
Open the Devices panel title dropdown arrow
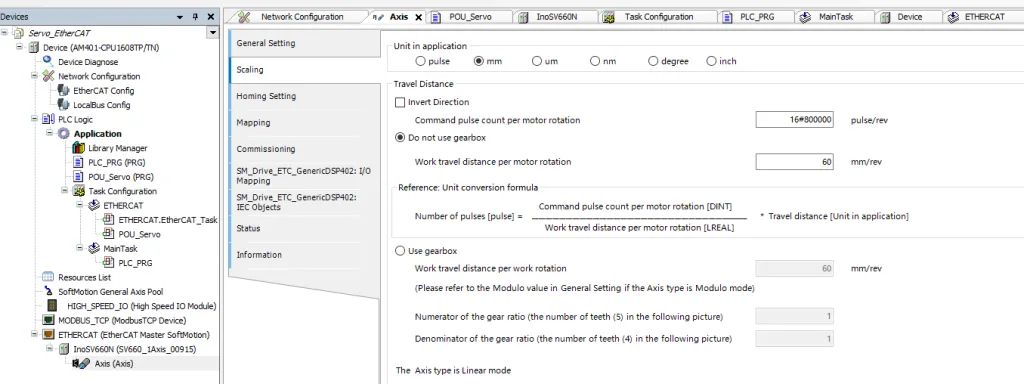(180, 17)
